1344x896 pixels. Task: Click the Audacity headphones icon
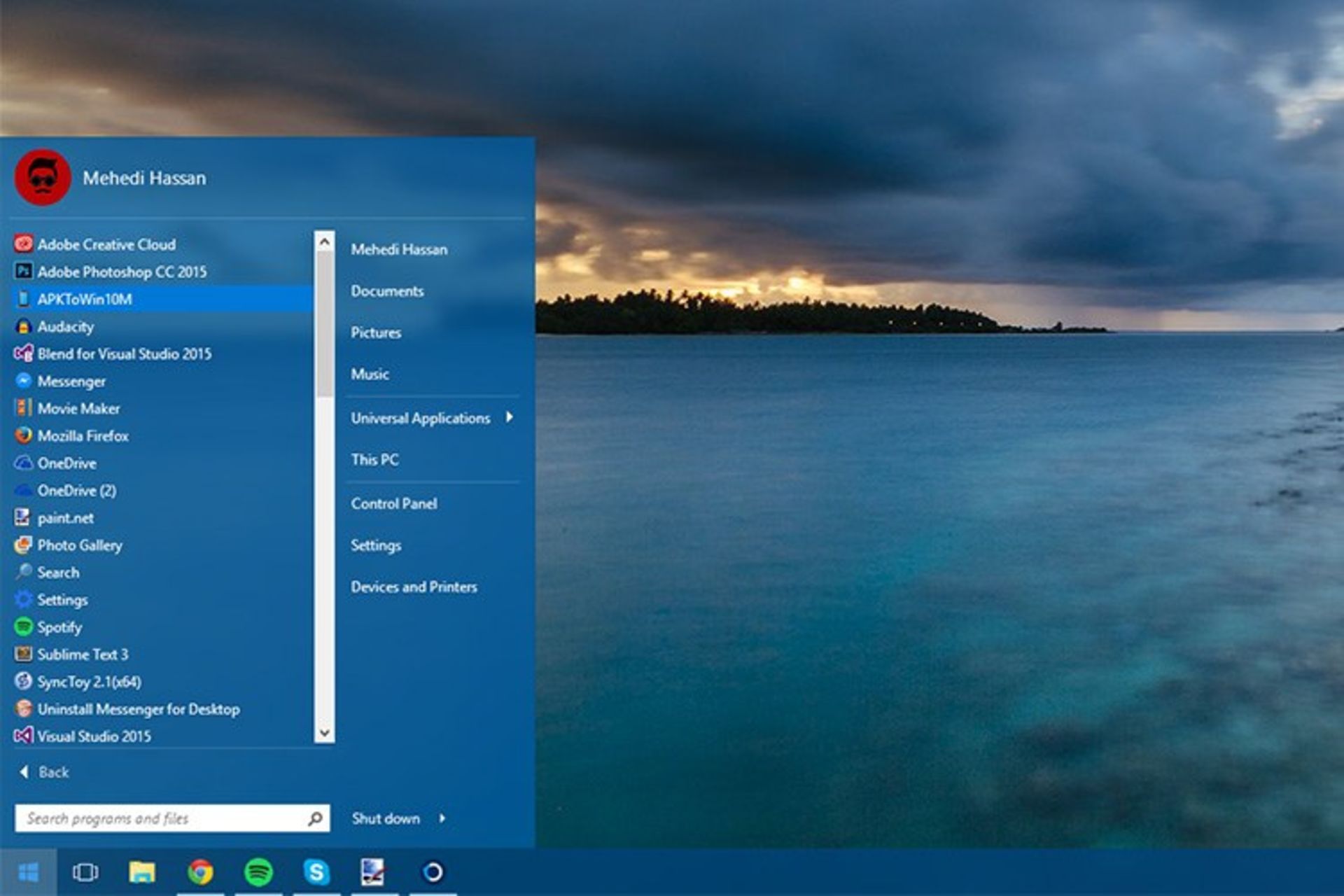pos(24,326)
